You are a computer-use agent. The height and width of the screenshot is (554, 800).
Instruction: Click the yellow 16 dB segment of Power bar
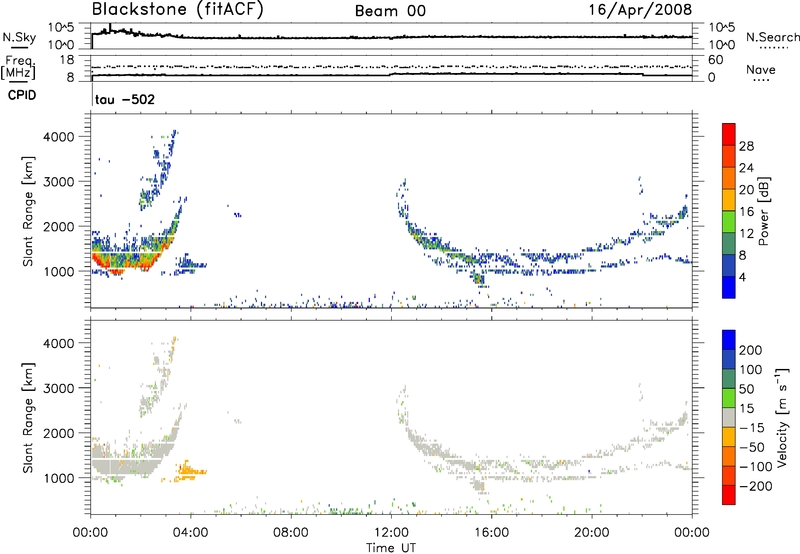click(729, 199)
